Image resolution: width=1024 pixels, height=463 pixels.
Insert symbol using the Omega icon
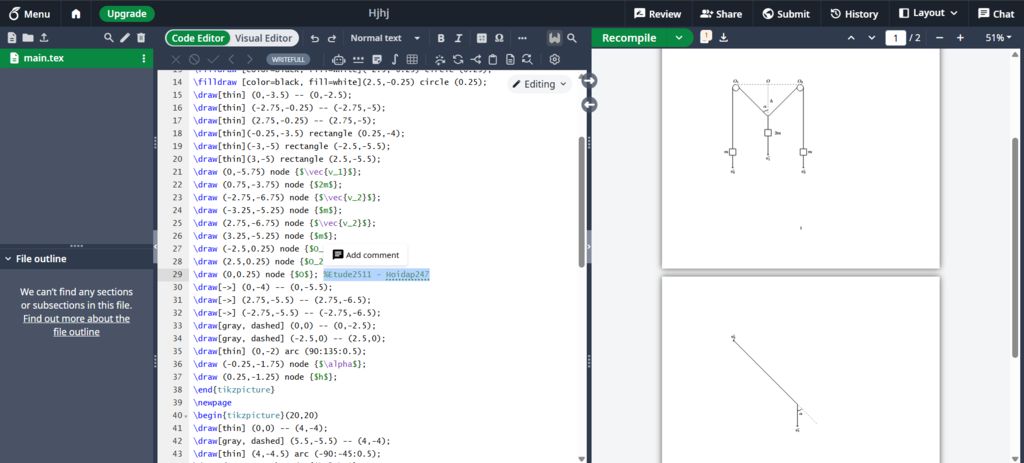pos(499,38)
